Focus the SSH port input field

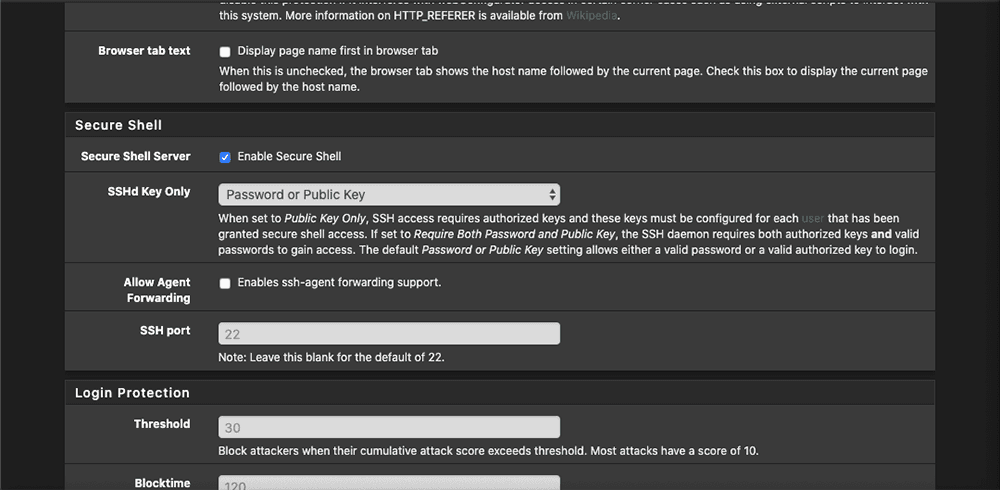389,334
